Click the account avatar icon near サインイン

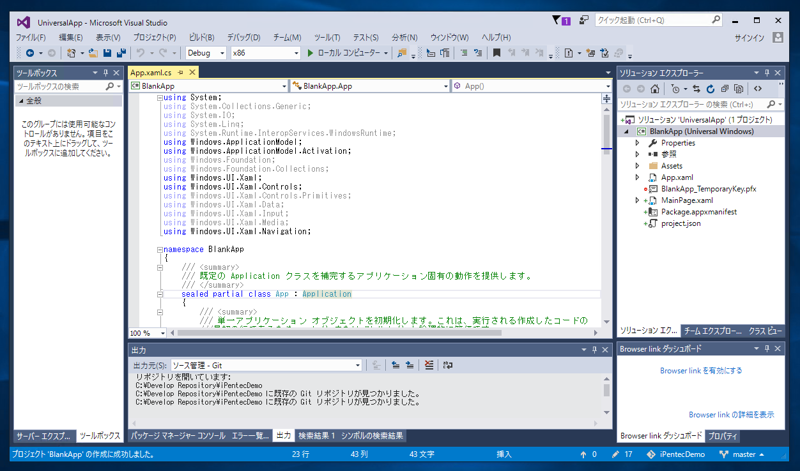pyautogui.click(x=778, y=37)
